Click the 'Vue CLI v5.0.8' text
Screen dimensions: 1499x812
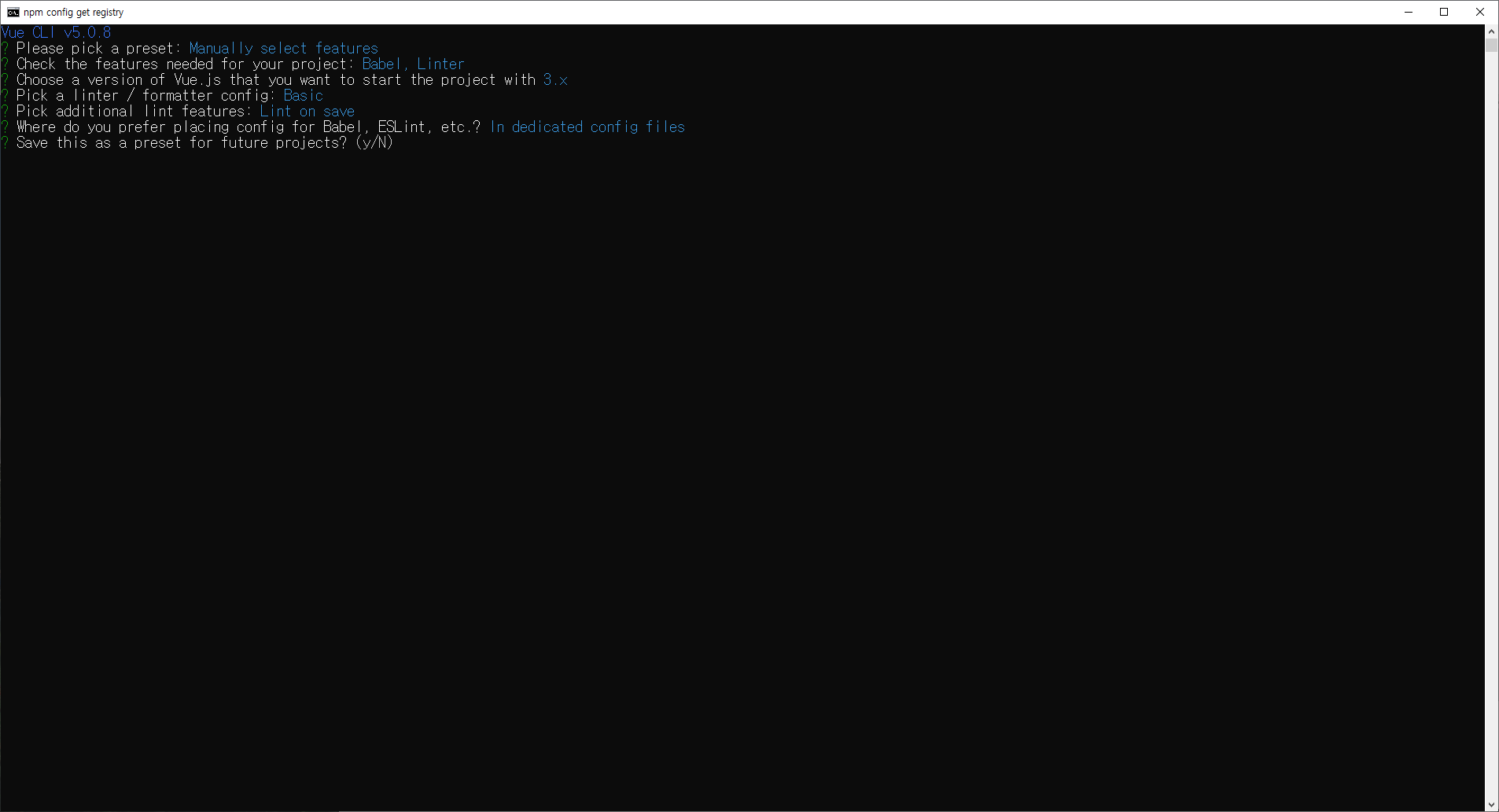click(57, 32)
